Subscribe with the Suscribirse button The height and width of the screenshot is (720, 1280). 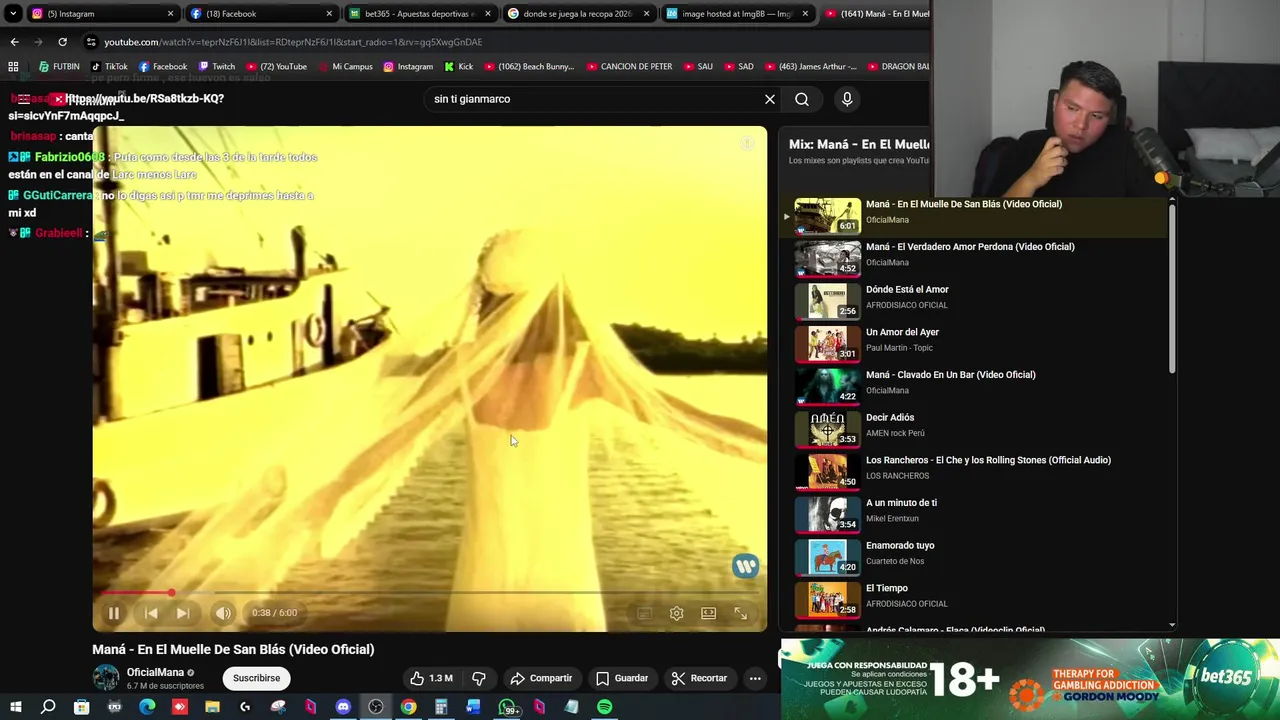pyautogui.click(x=256, y=678)
